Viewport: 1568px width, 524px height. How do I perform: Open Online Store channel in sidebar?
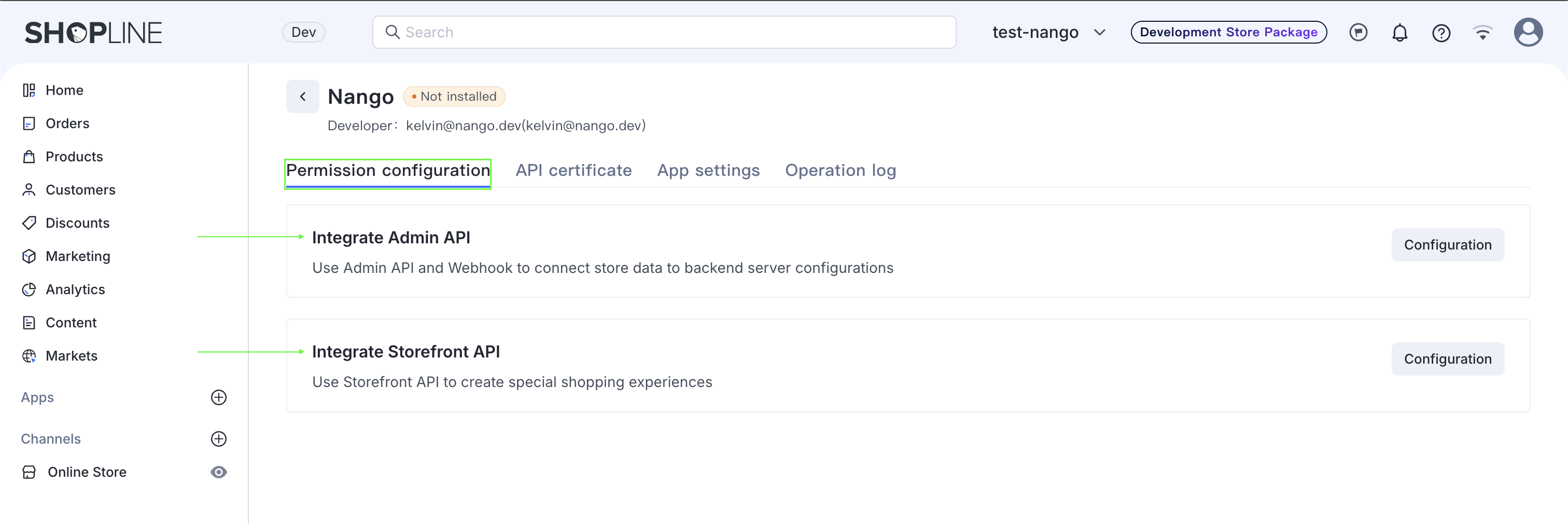(87, 472)
